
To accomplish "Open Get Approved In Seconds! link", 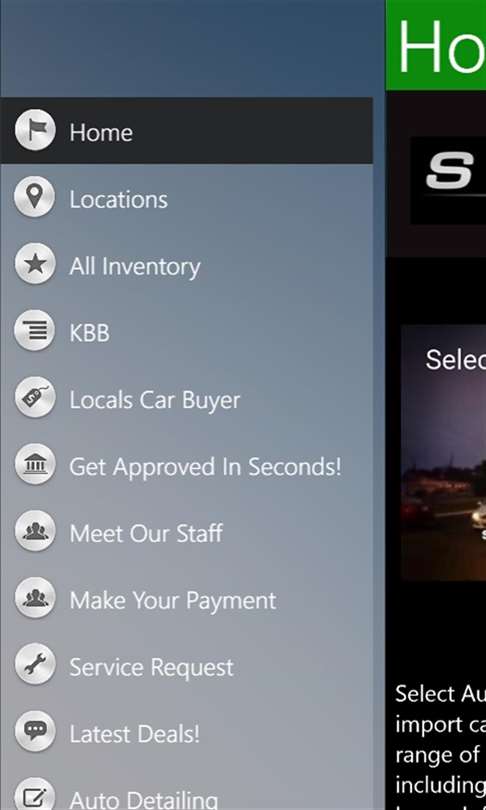I will 205,468.
